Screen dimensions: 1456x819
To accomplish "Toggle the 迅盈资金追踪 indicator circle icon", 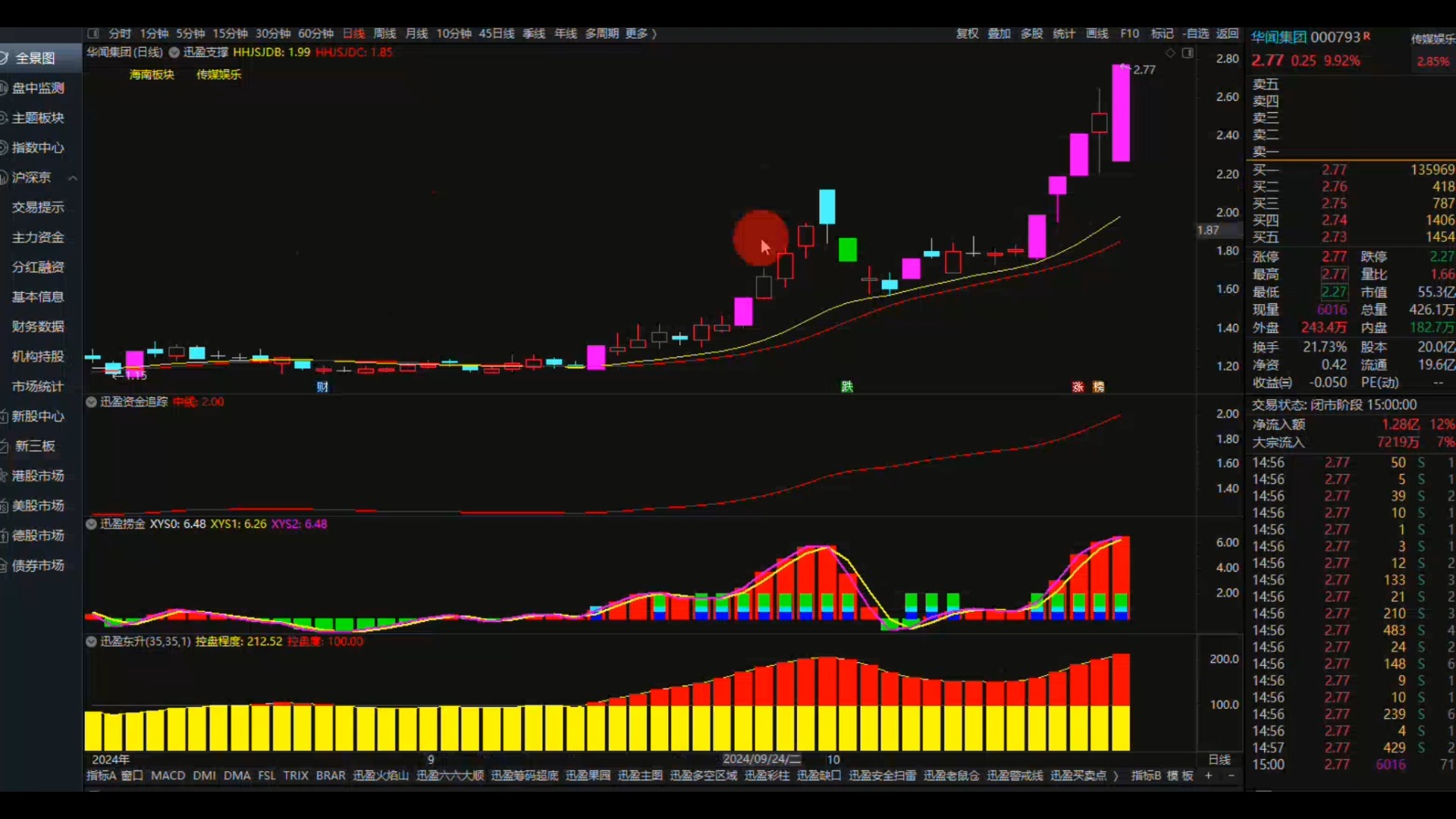I will [x=91, y=402].
